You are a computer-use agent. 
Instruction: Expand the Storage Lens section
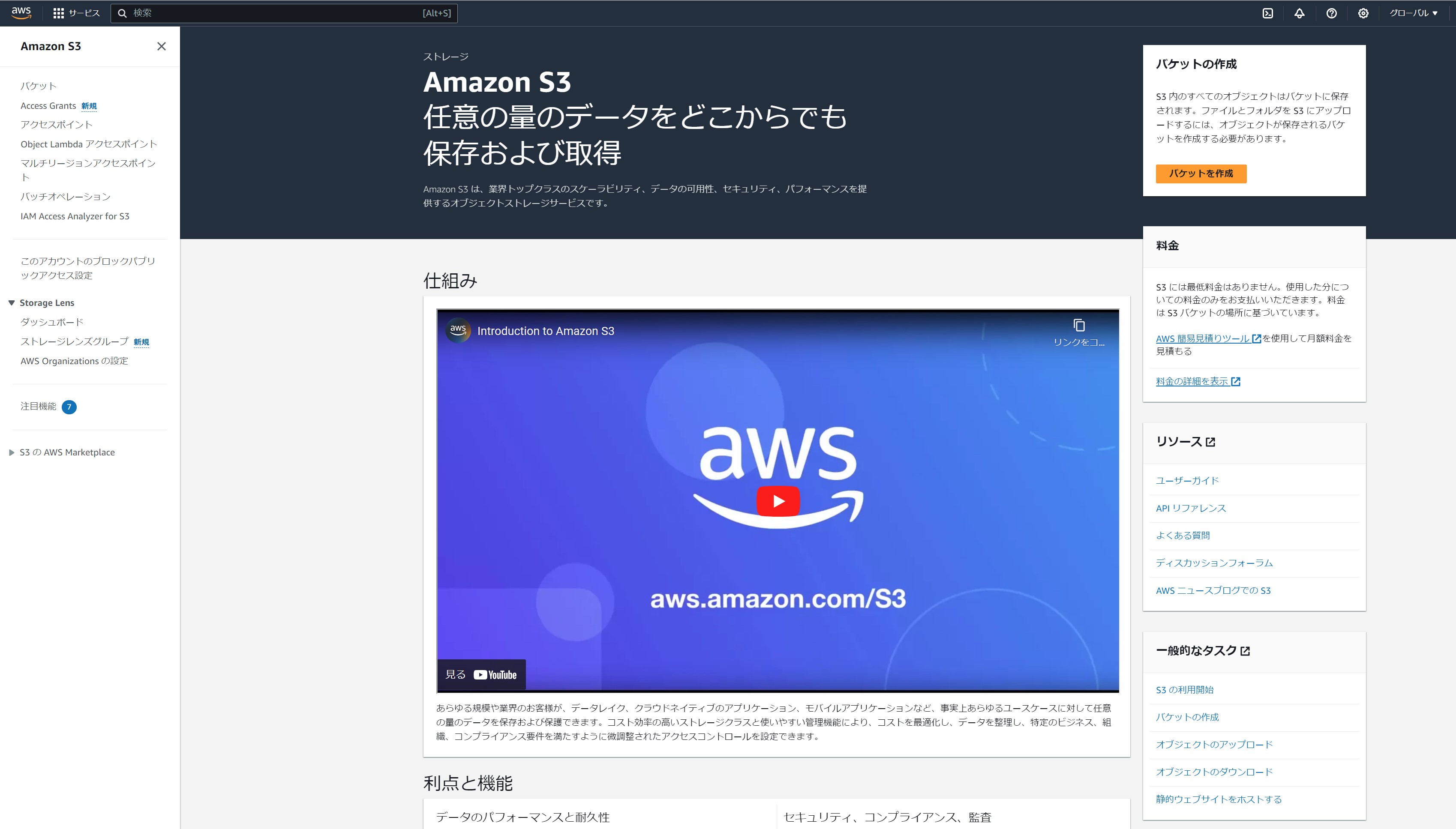tap(14, 302)
